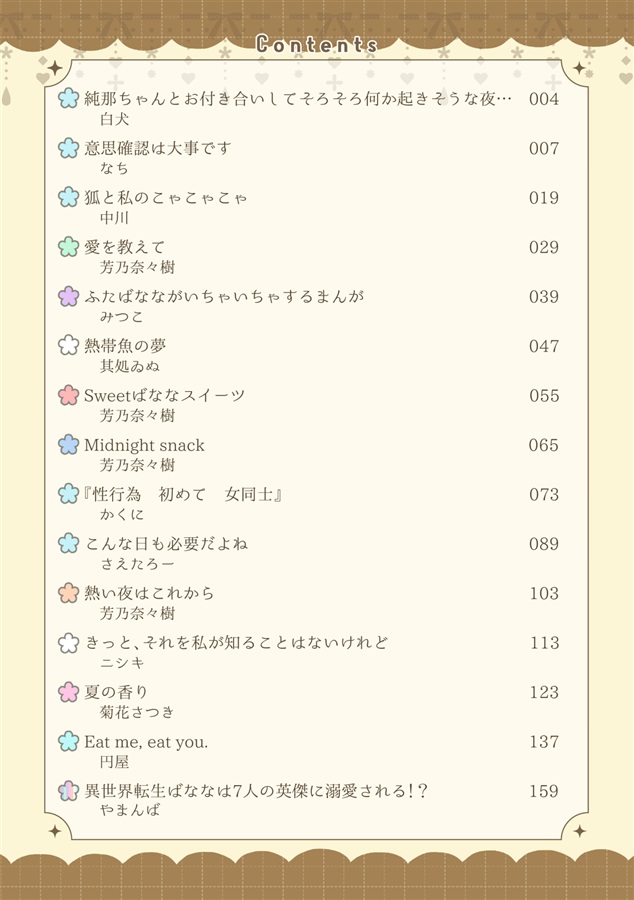
Task: Click page number 159
Action: [544, 792]
